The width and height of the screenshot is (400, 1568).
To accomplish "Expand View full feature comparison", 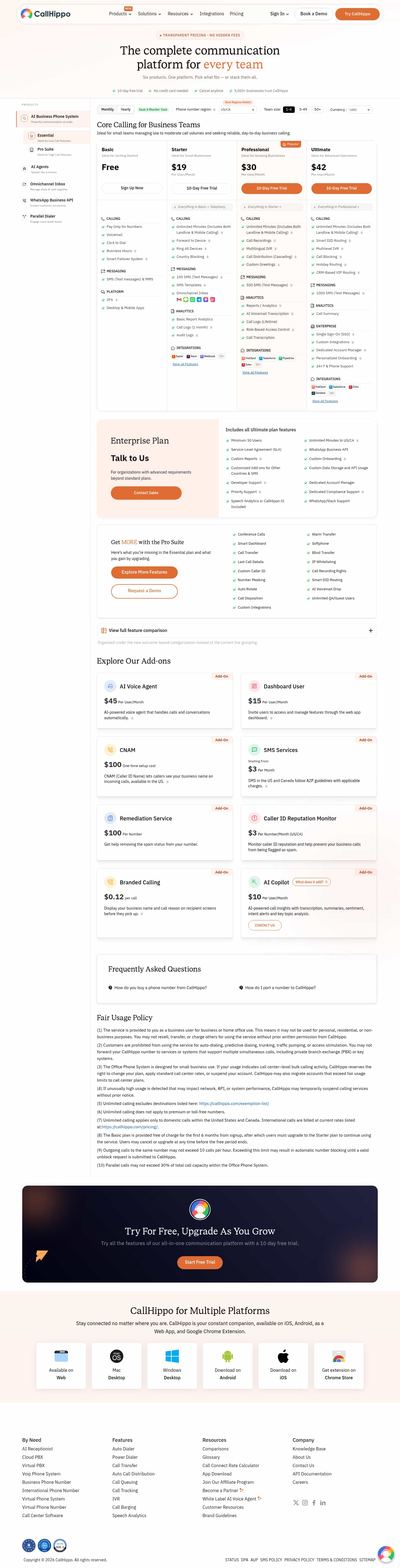I will pos(236,630).
